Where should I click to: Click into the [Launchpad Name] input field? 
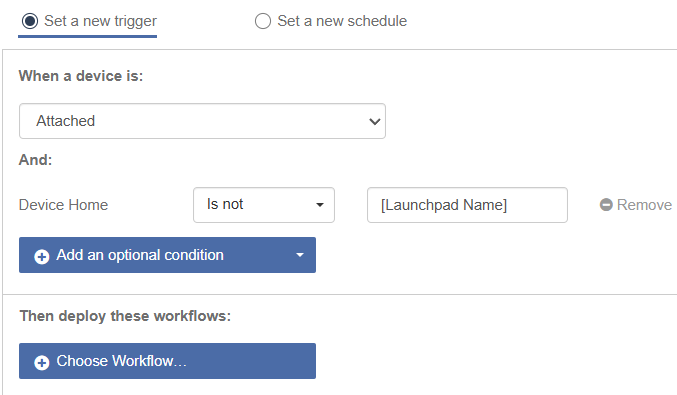click(467, 205)
